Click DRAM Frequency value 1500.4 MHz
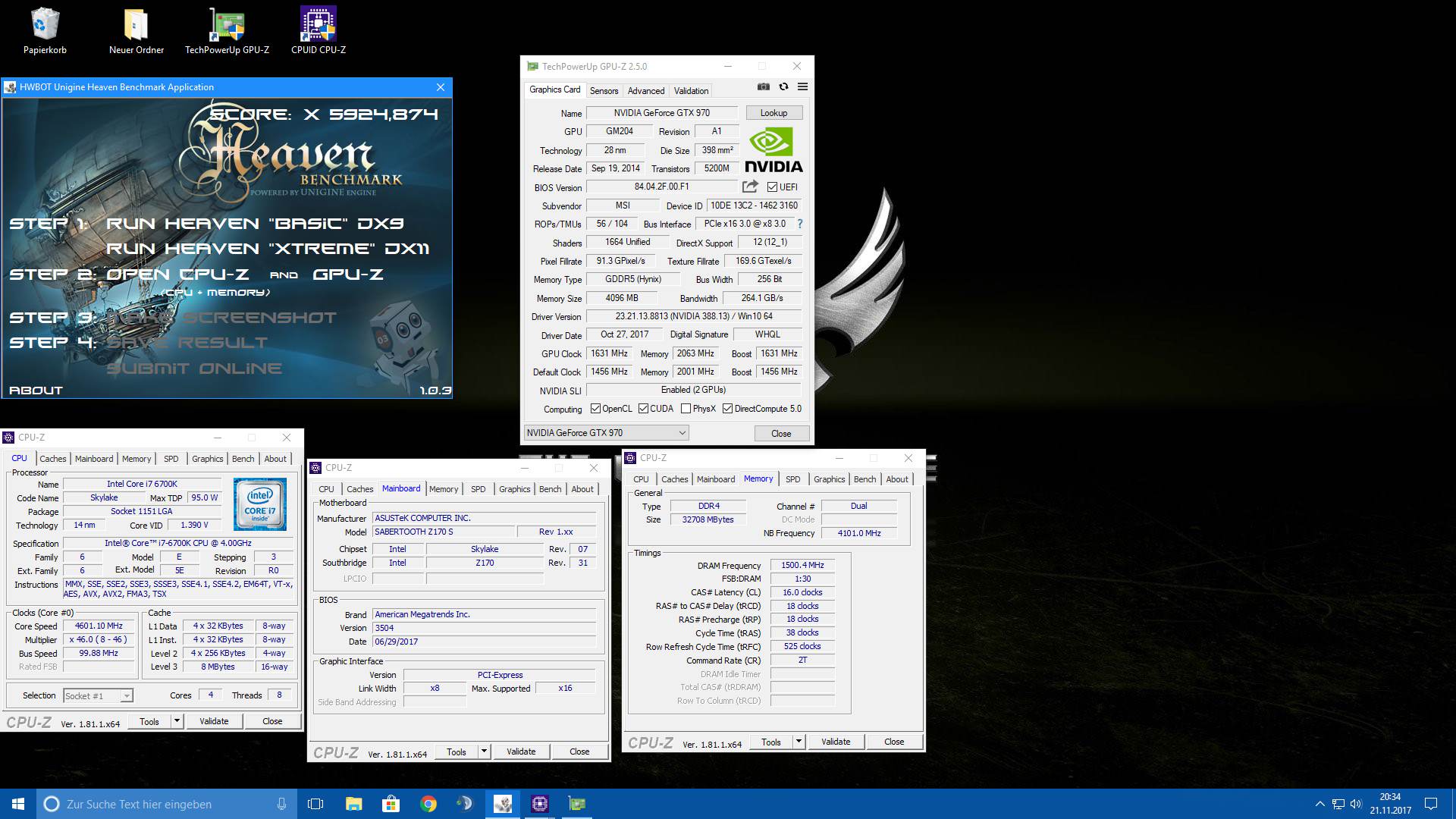 pyautogui.click(x=802, y=565)
